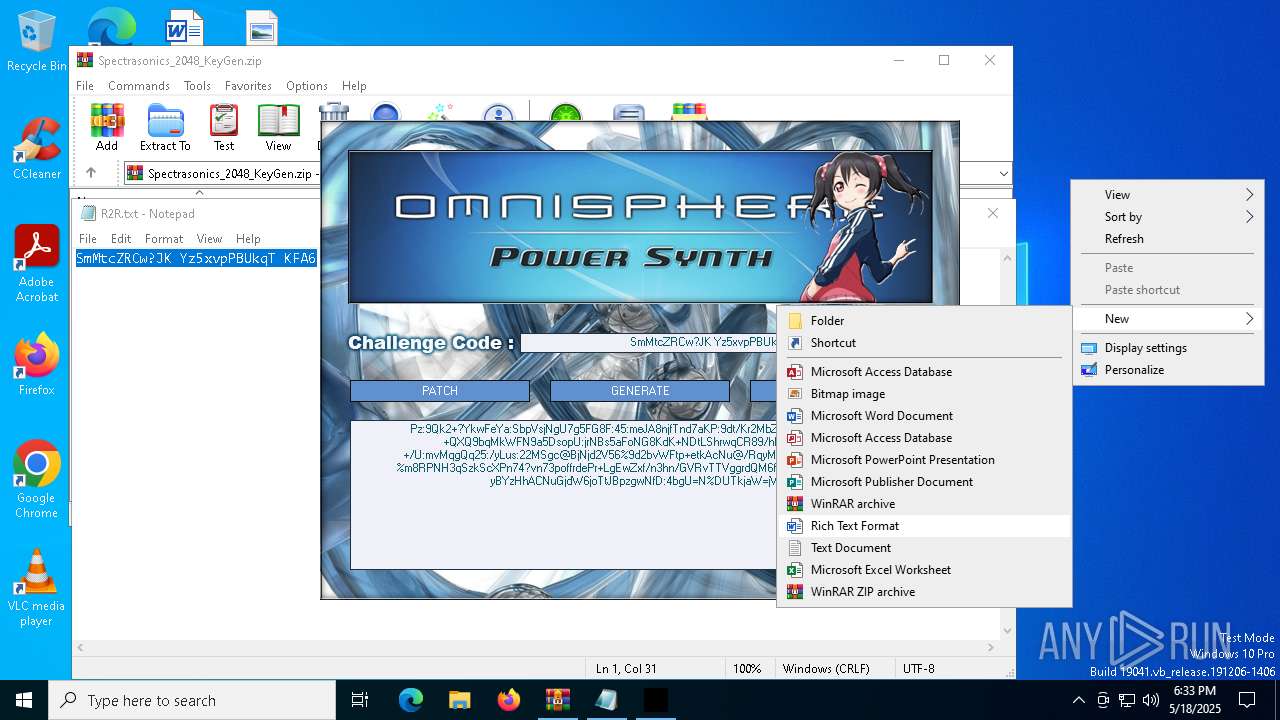The image size is (1280, 720).
Task: Expand the View context submenu
Action: (x=1167, y=195)
